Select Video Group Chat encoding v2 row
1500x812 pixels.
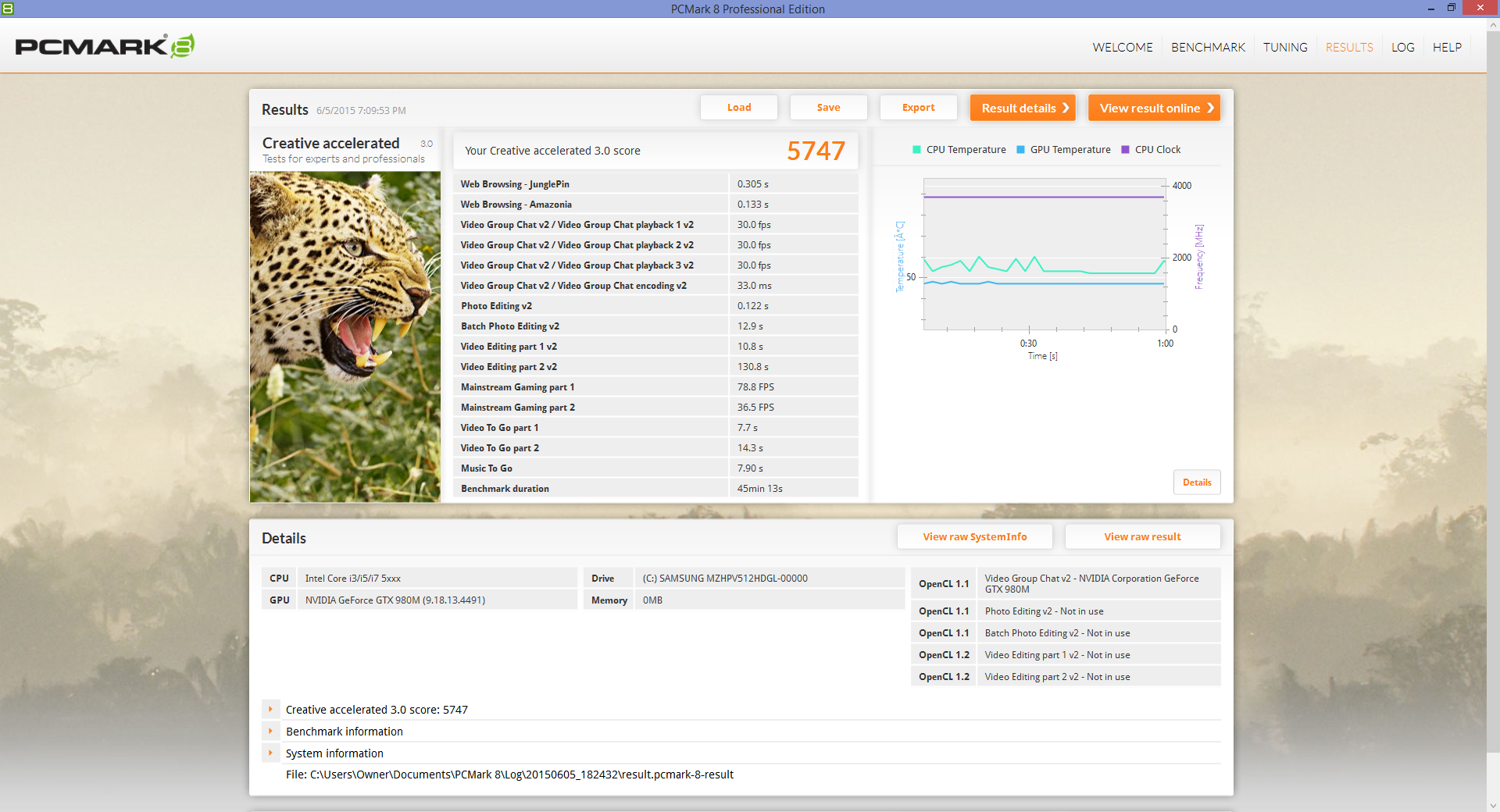(655, 286)
